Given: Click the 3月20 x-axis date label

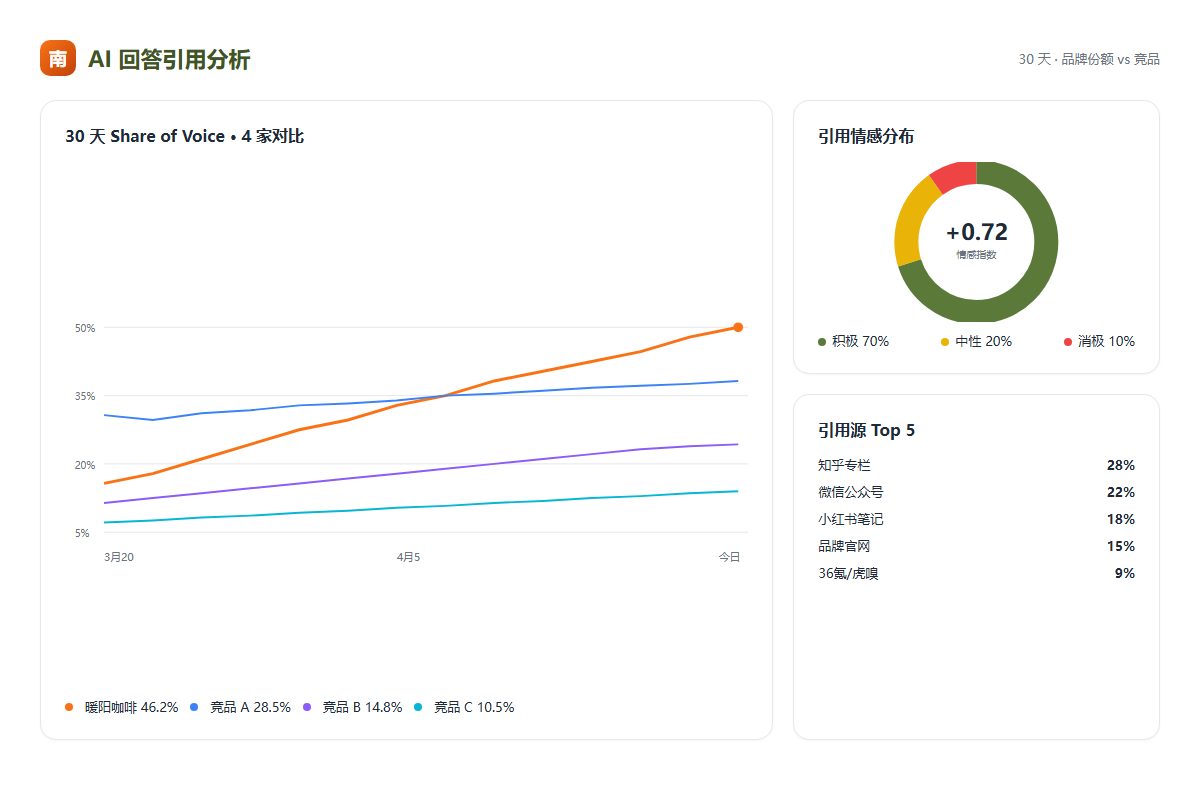Looking at the screenshot, I should (x=119, y=557).
